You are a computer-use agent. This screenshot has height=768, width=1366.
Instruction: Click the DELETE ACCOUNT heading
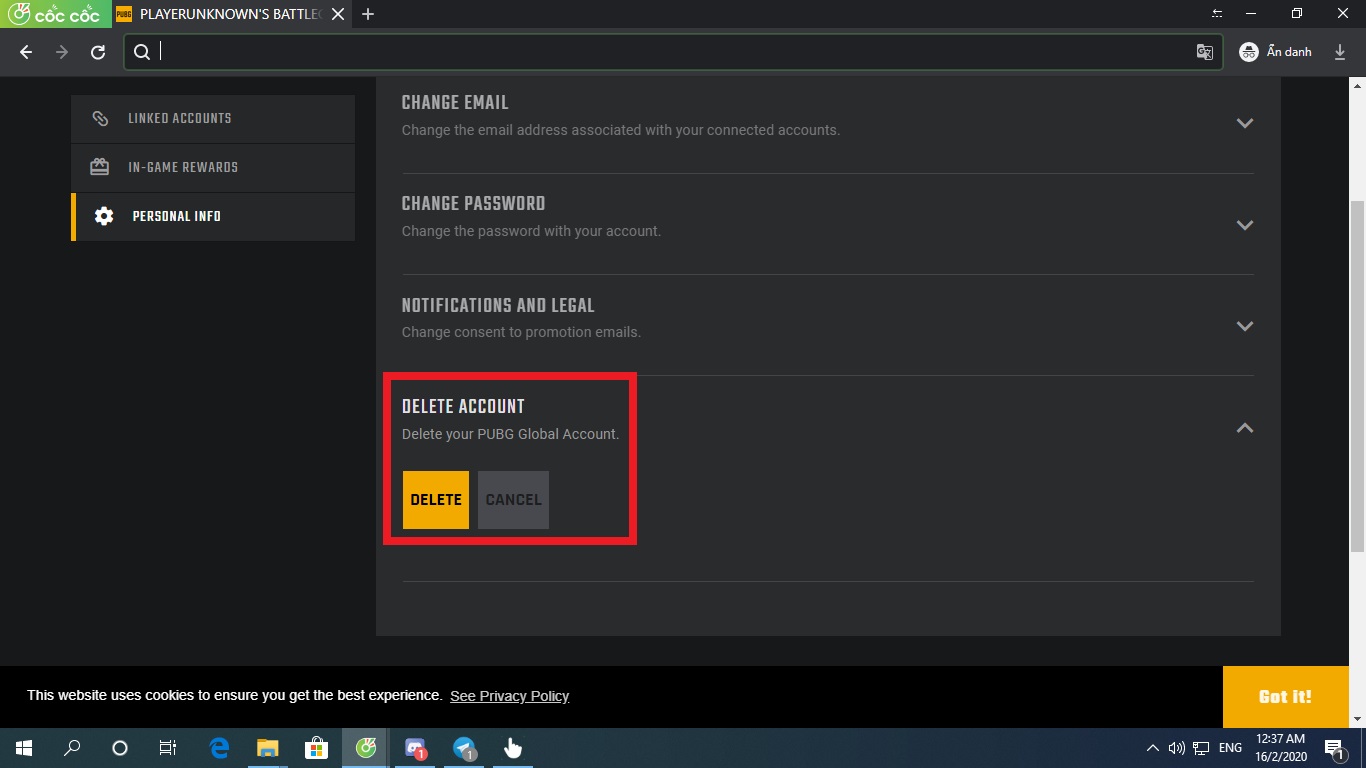[463, 407]
